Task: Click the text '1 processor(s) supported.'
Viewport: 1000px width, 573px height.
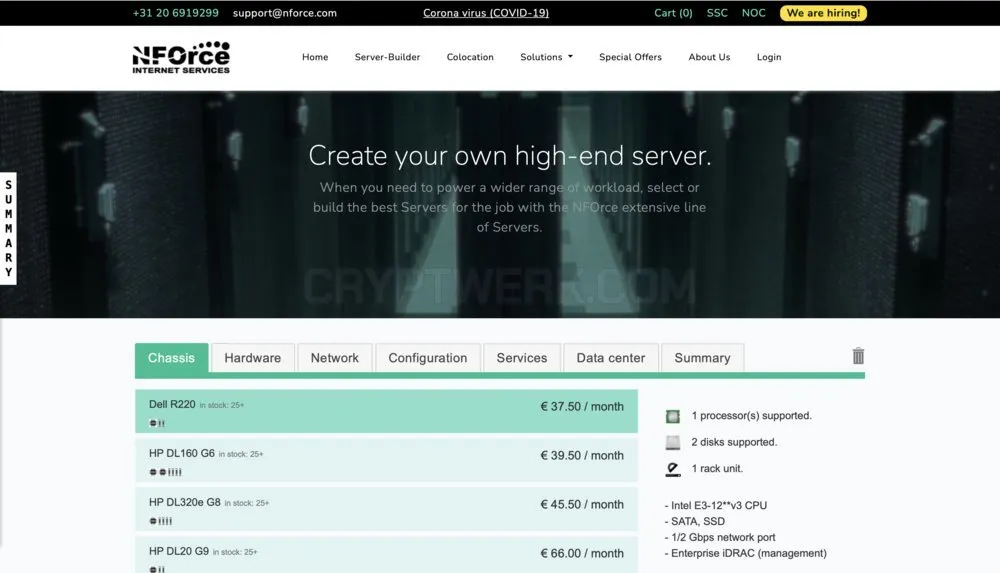Action: 751,415
